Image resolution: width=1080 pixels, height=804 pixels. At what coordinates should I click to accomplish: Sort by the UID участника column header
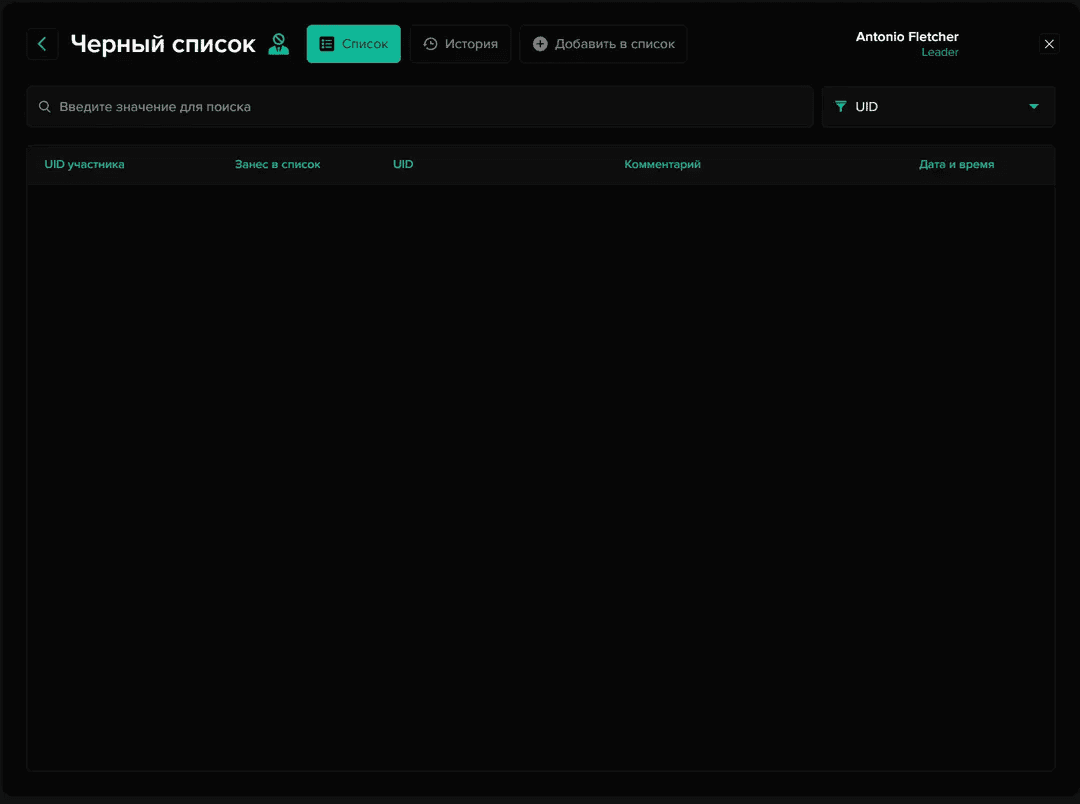(x=84, y=164)
